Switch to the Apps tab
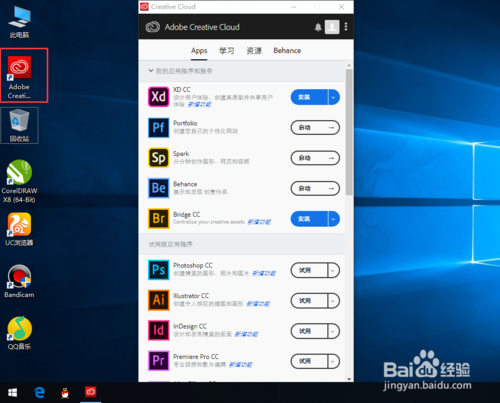The image size is (500, 403). click(x=199, y=51)
